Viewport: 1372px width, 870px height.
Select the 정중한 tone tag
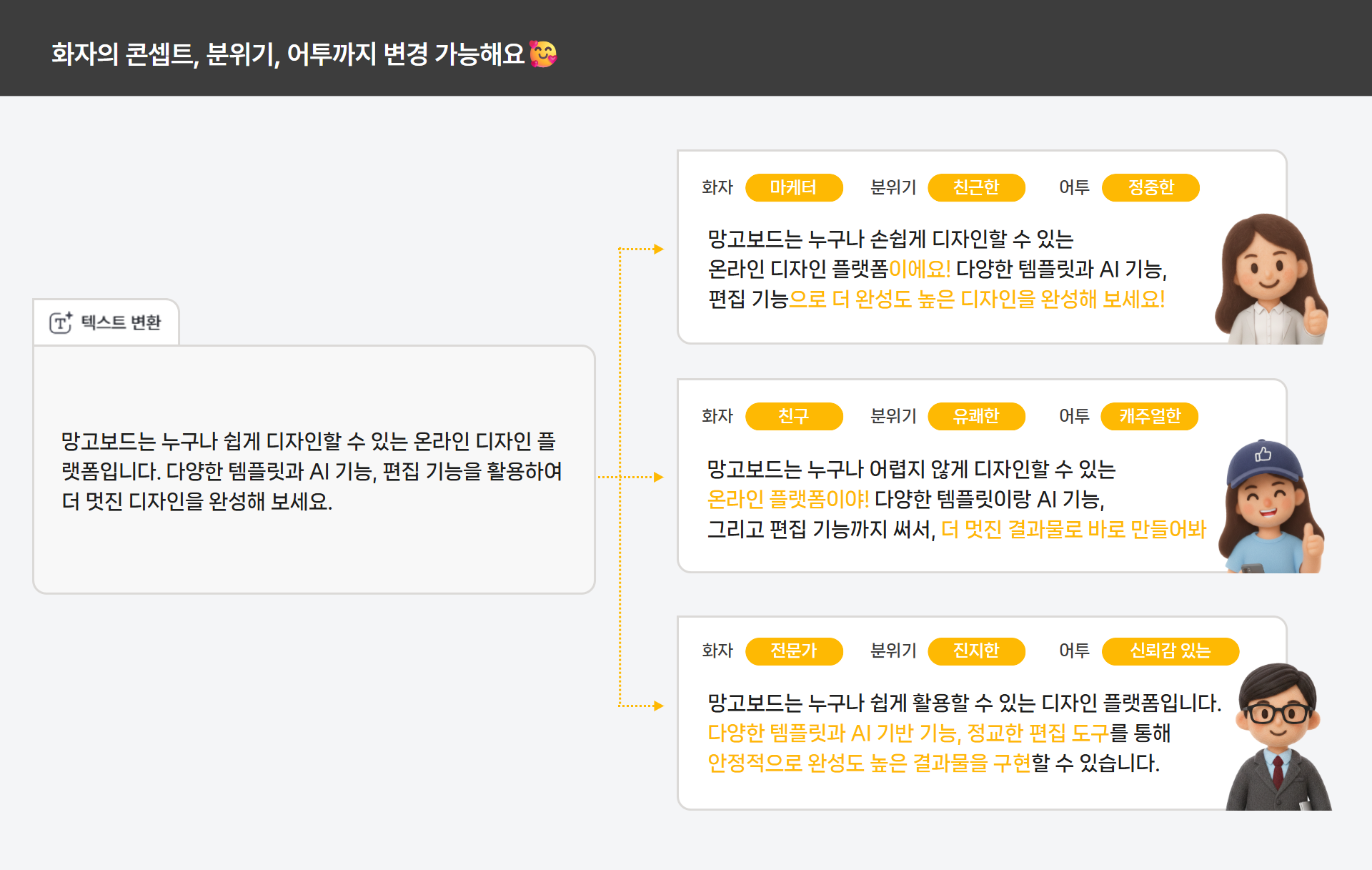(x=1150, y=187)
